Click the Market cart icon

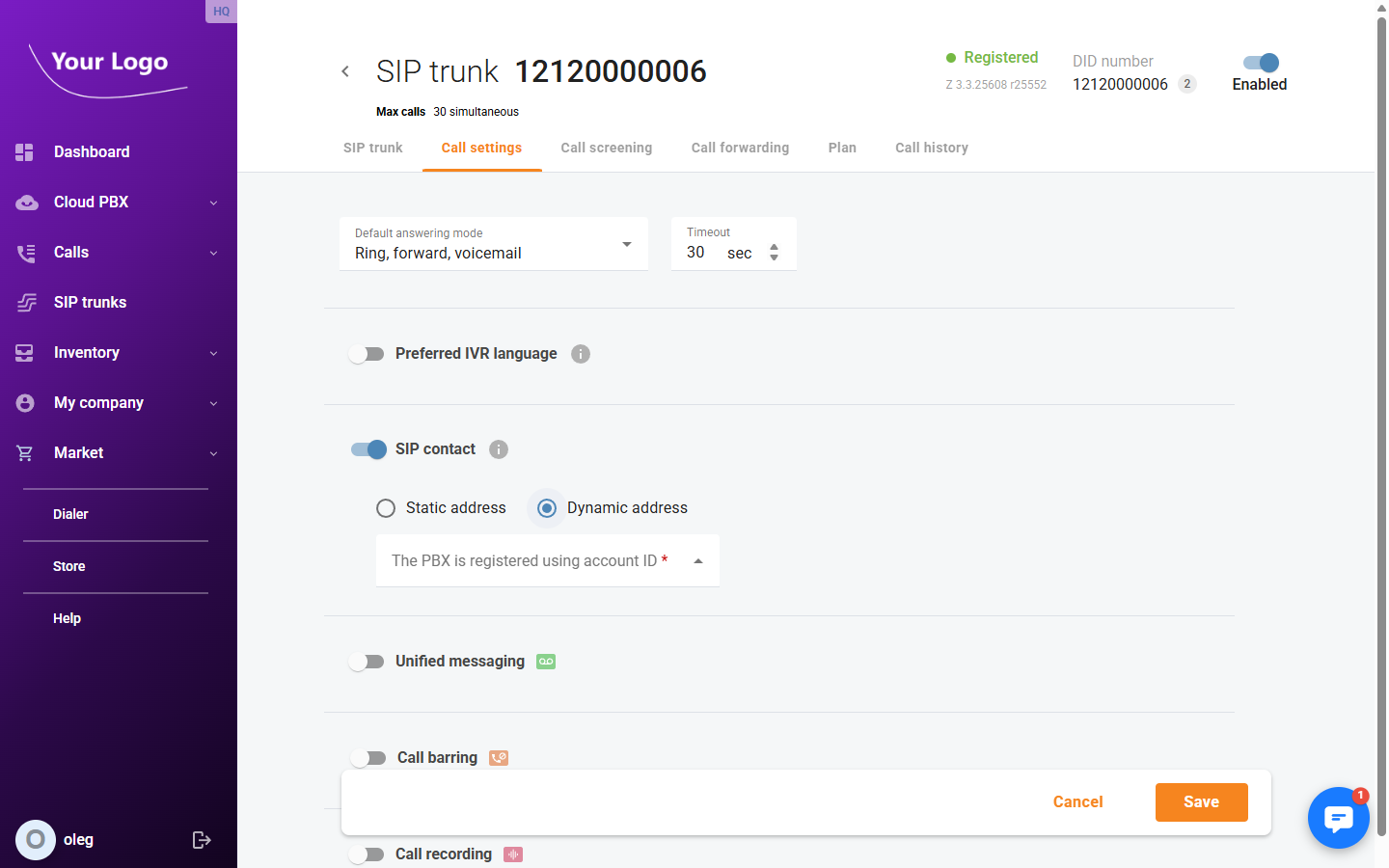(25, 452)
